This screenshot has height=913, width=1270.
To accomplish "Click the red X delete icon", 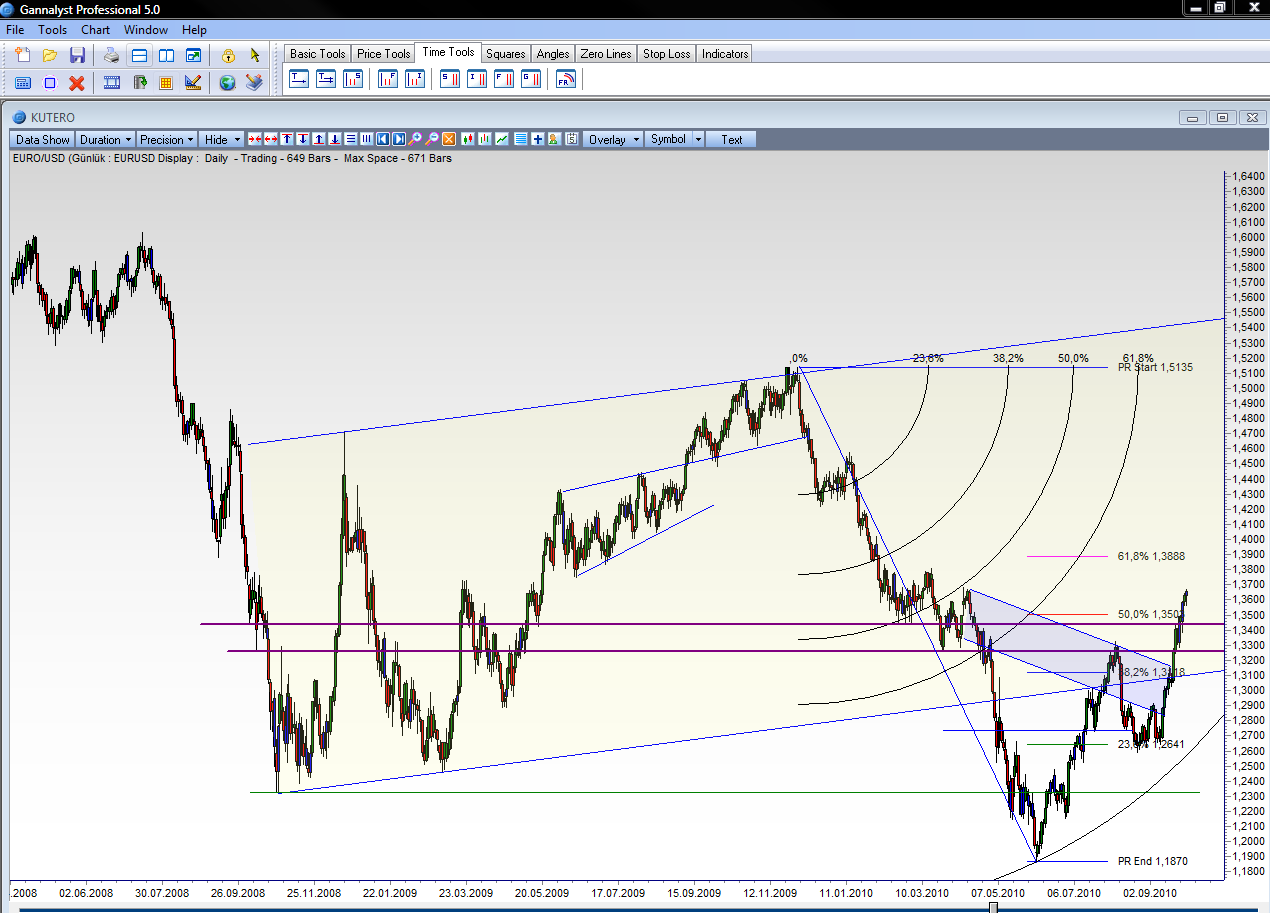I will click(x=76, y=82).
